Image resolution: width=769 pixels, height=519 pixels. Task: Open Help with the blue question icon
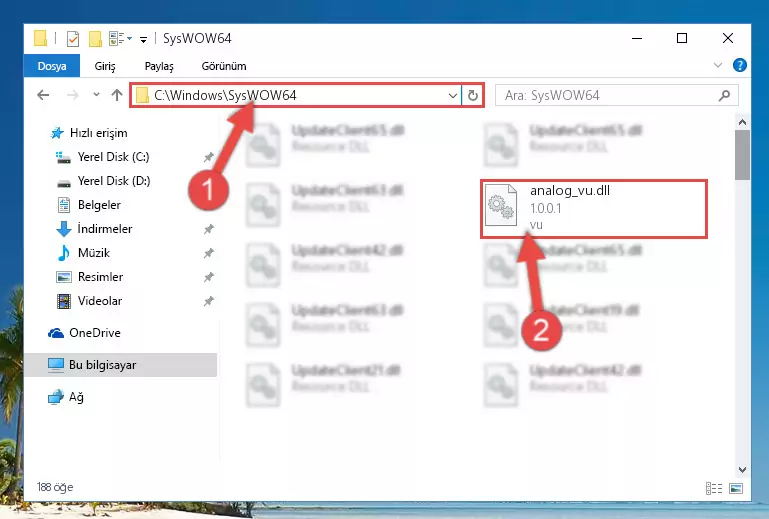point(740,65)
